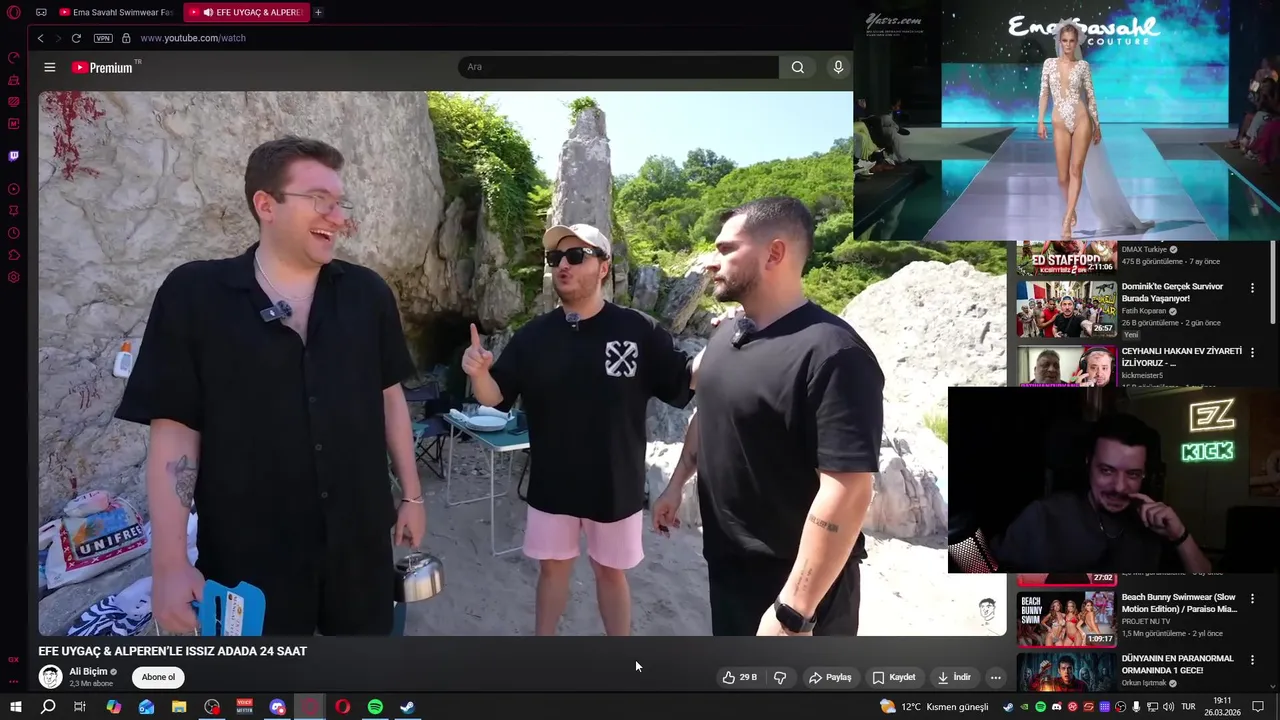Open File Explorer from taskbar
Viewport: 1280px width, 720px height.
(179, 707)
